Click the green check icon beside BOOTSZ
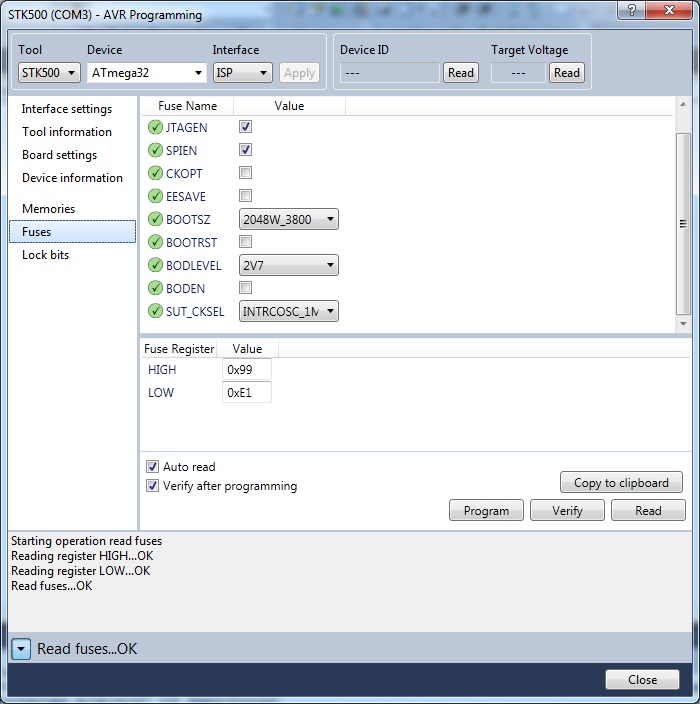700x704 pixels. (155, 220)
